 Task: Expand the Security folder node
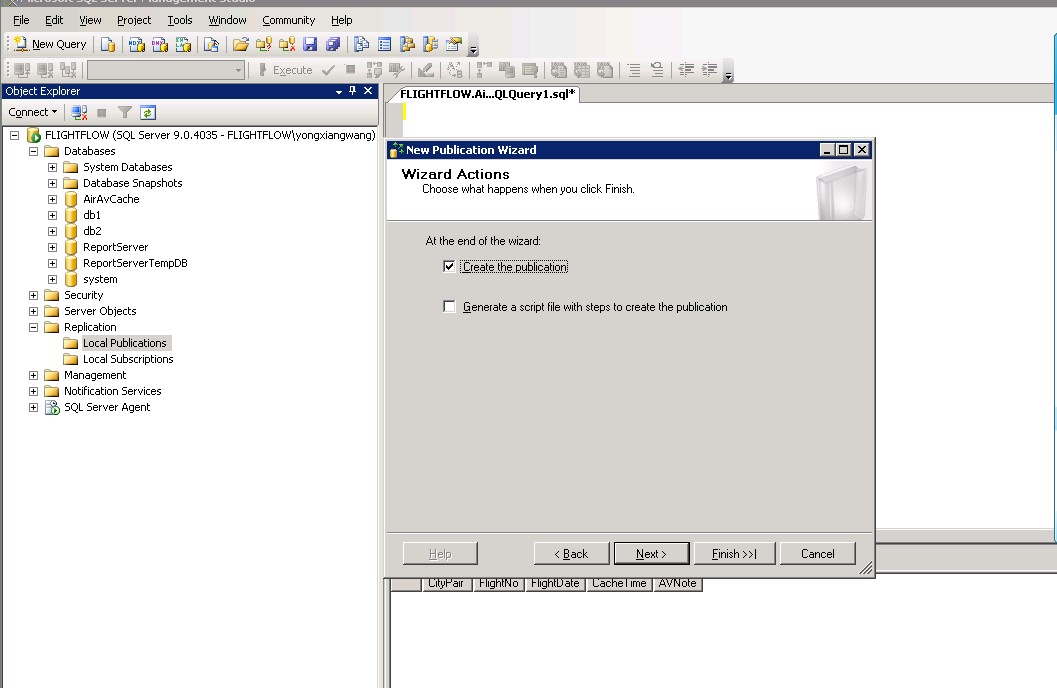pos(33,295)
